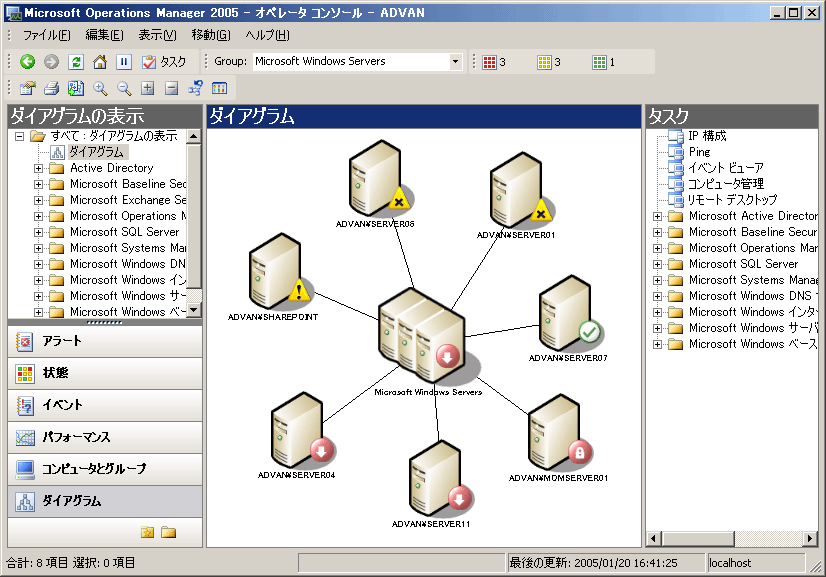Click the green Back arrow toolbar icon
Image resolution: width=826 pixels, height=577 pixels.
click(27, 62)
